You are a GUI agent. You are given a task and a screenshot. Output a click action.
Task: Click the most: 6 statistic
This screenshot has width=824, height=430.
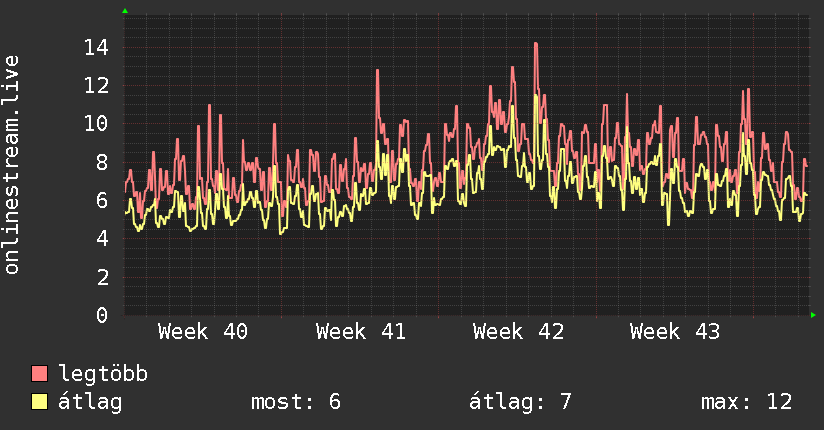pyautogui.click(x=296, y=402)
